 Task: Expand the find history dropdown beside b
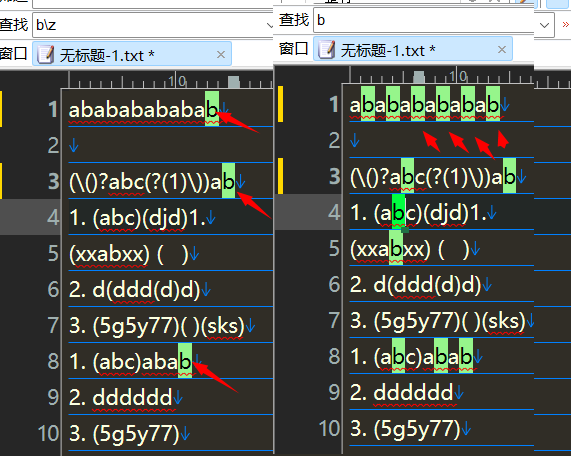coord(544,25)
